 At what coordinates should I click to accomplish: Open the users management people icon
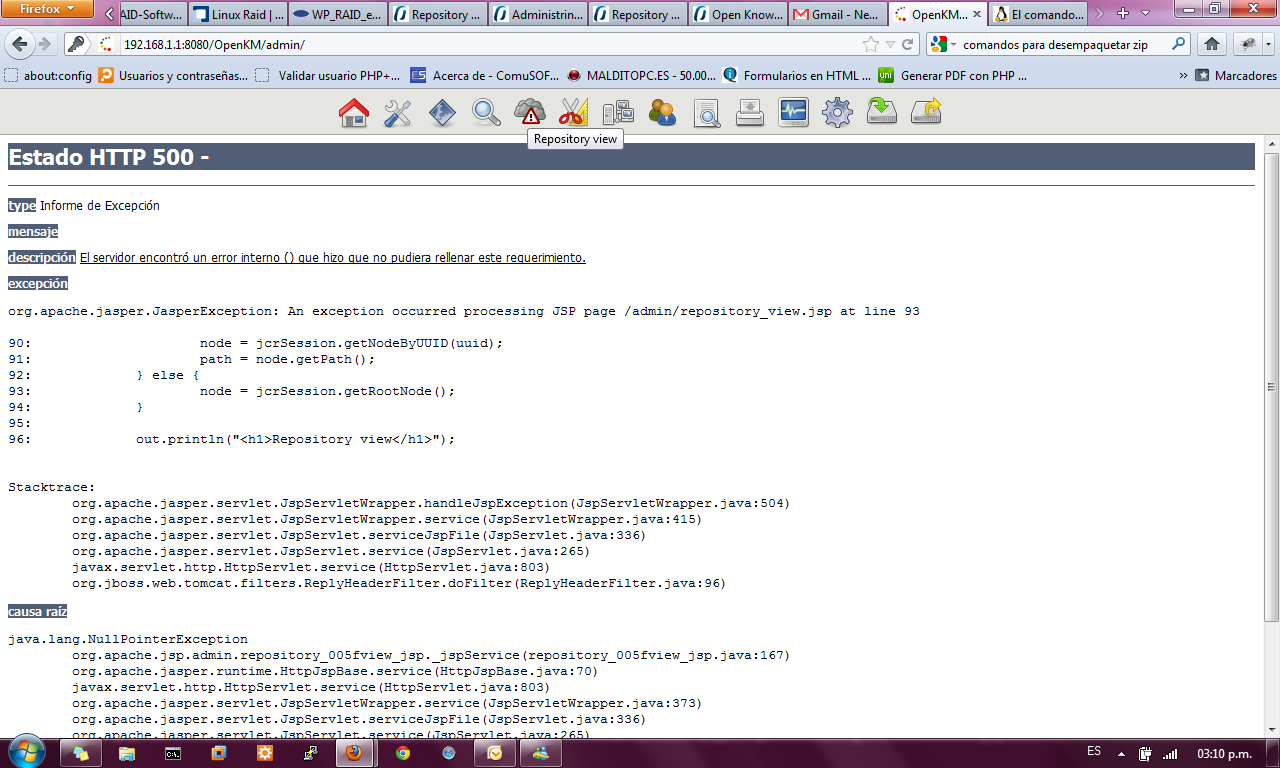pyautogui.click(x=662, y=113)
